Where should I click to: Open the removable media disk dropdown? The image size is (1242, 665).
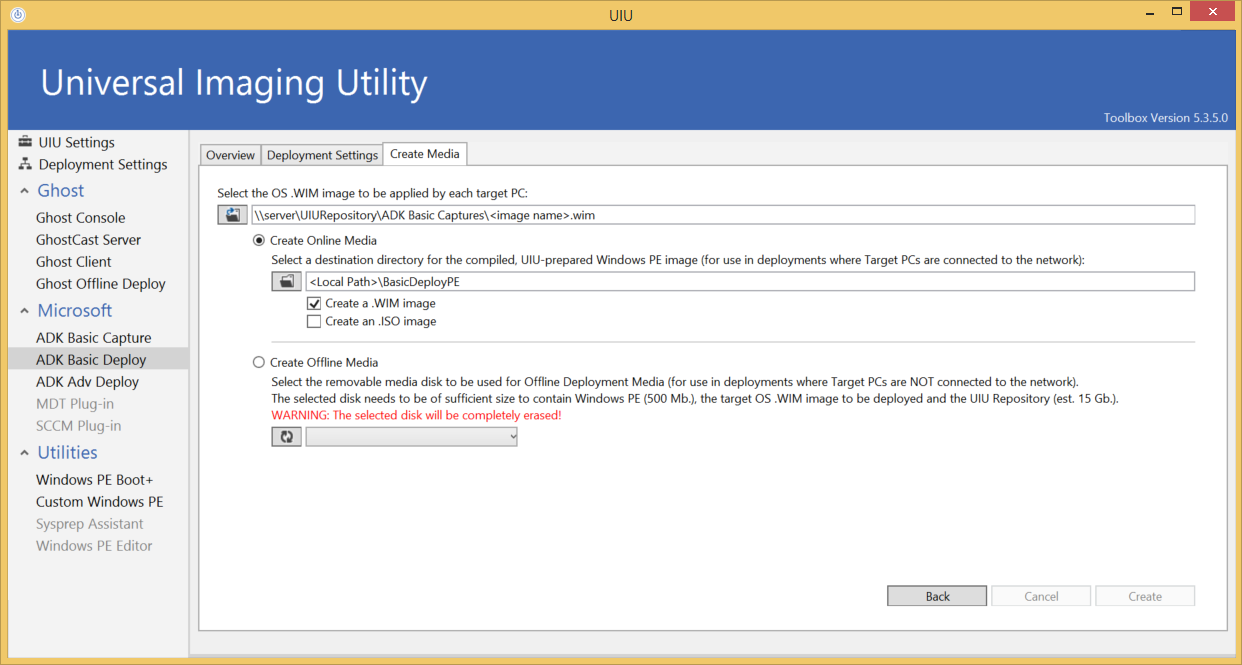pos(412,436)
